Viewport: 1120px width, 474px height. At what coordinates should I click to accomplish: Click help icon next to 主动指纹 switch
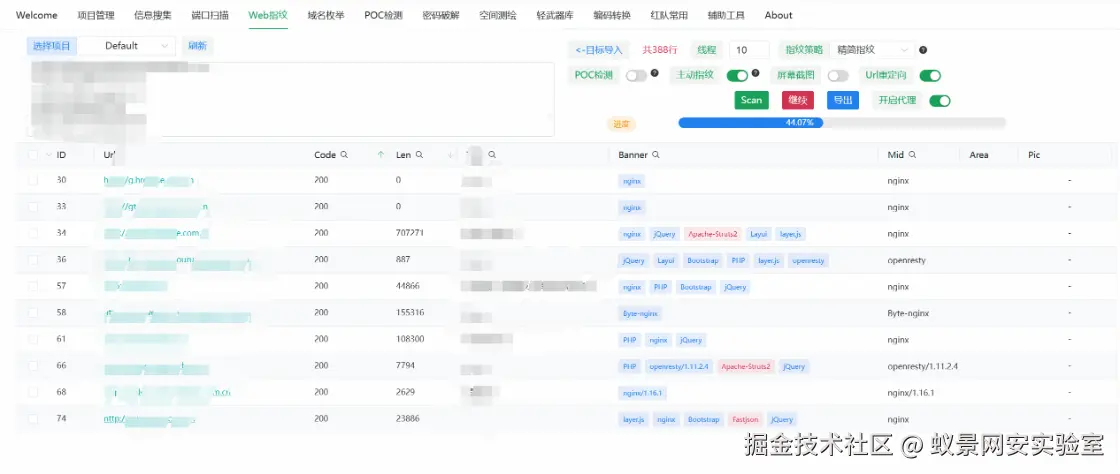tap(755, 73)
